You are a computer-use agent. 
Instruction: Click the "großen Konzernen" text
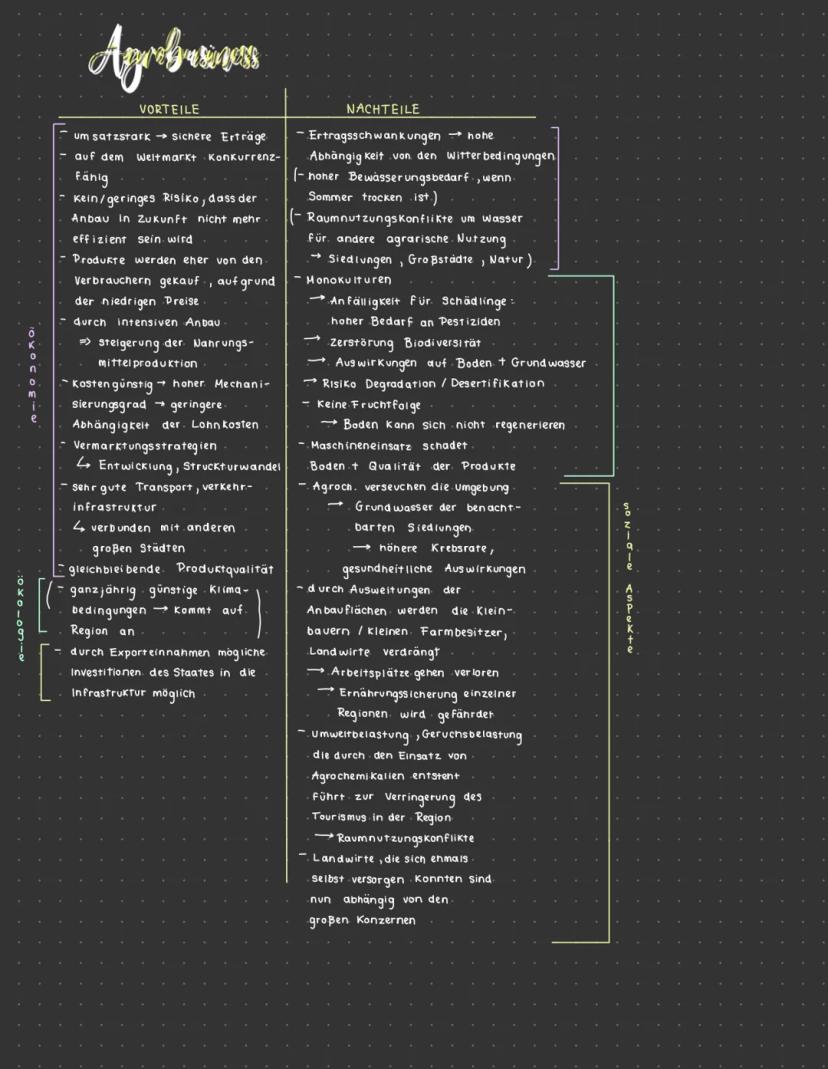[362, 920]
